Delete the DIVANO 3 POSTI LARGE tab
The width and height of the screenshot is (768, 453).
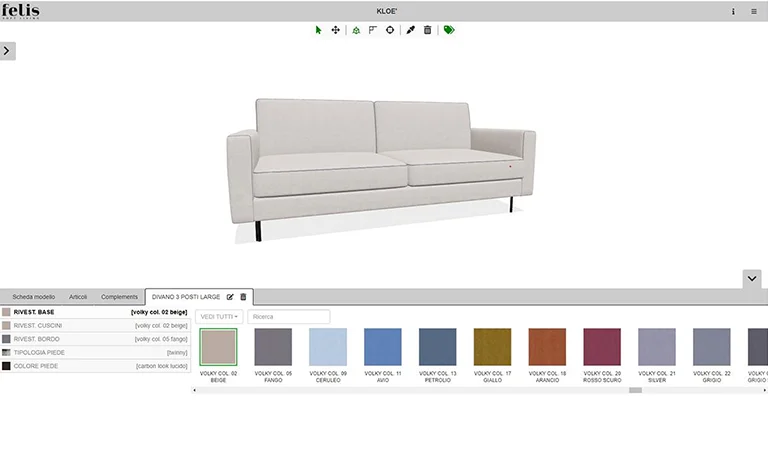(x=243, y=297)
